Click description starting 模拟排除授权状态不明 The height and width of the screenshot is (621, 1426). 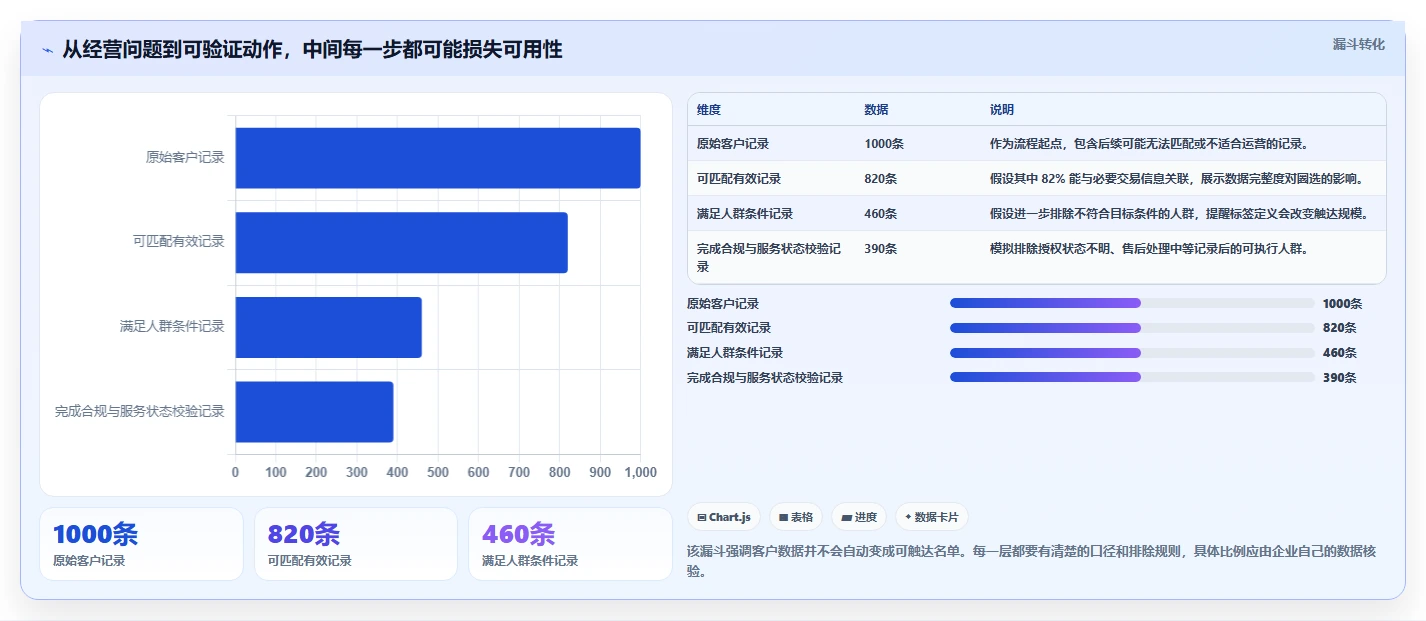click(x=1150, y=249)
